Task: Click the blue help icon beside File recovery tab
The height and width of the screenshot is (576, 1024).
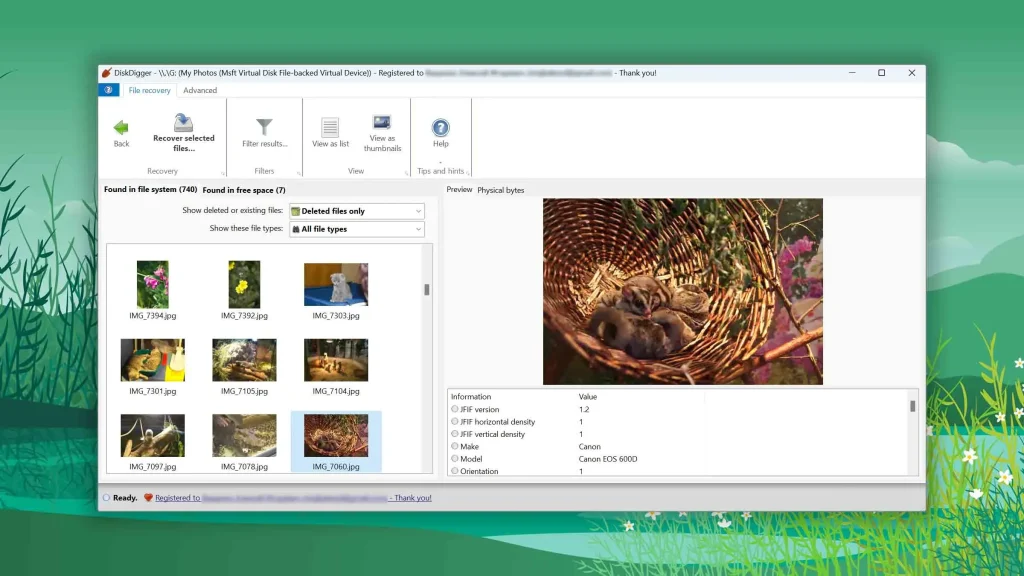Action: point(109,90)
